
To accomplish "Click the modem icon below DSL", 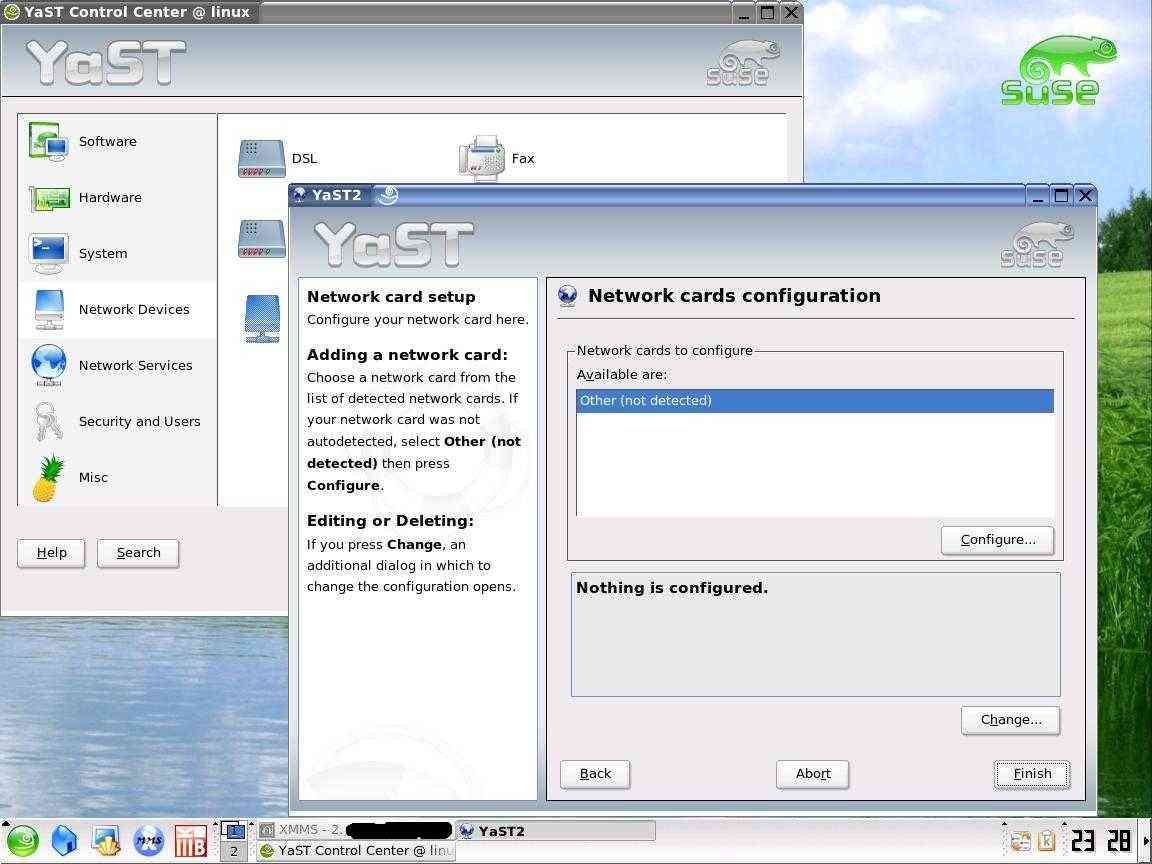I will click(x=262, y=239).
